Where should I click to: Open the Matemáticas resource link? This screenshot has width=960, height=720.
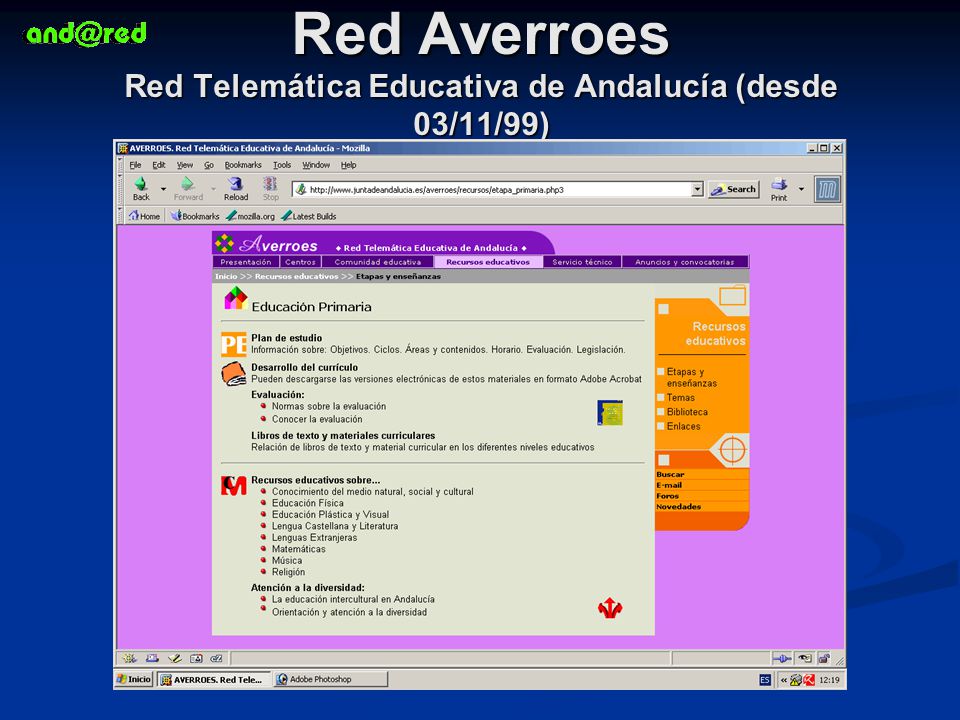[299, 549]
